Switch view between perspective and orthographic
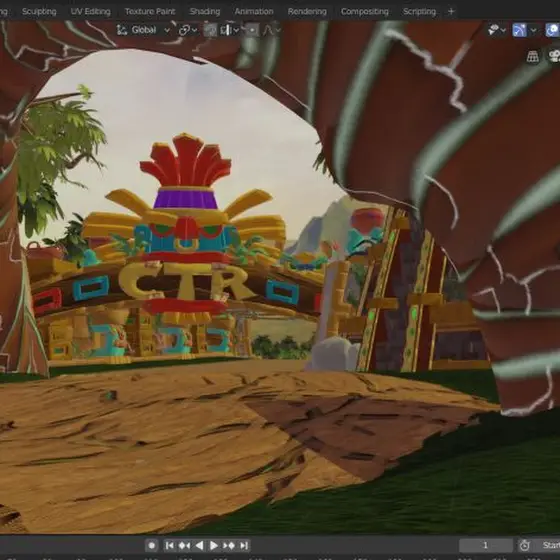560x560 pixels. point(532,56)
